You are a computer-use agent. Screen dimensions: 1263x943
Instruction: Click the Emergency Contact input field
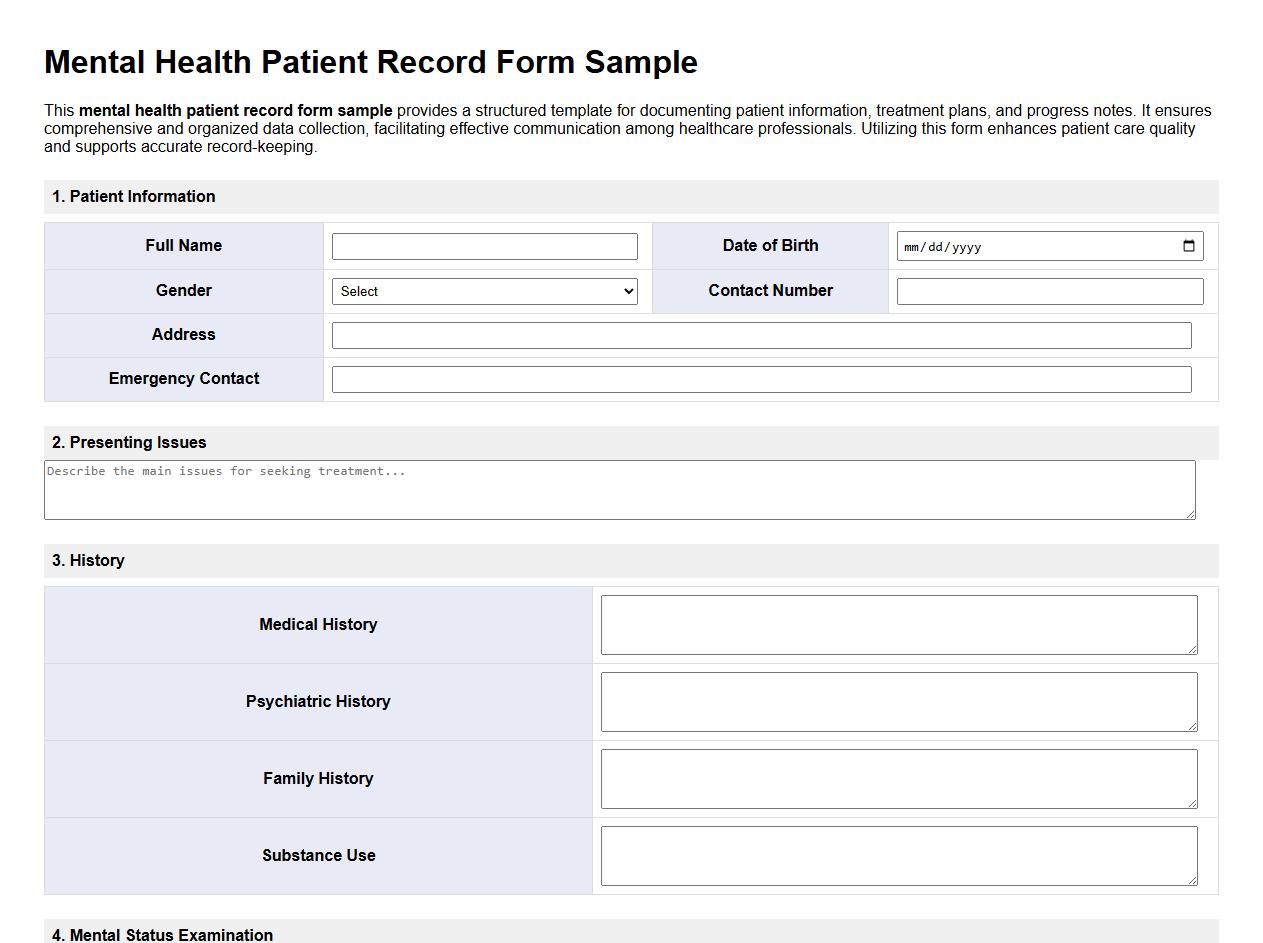(x=762, y=379)
